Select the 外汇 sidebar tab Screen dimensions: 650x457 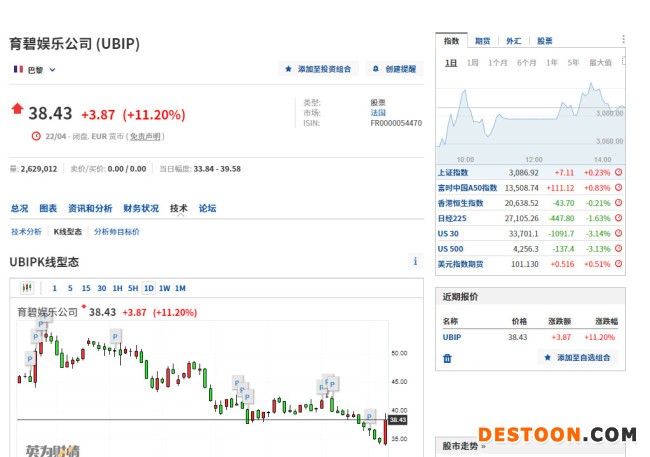(514, 41)
